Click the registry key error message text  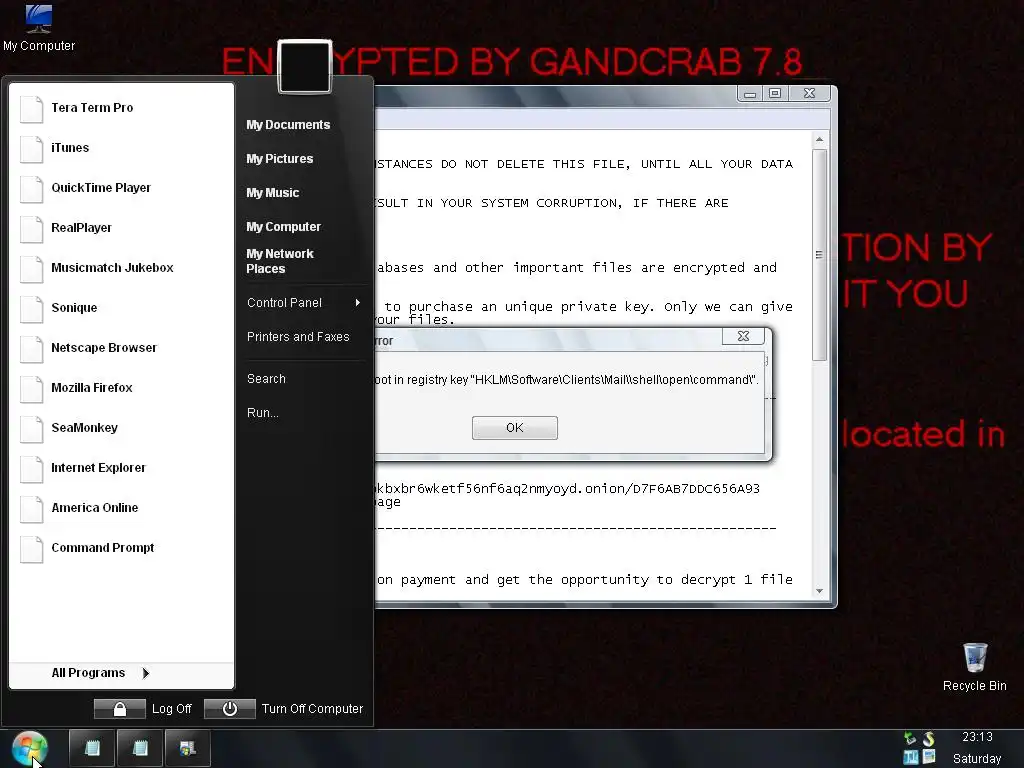pyautogui.click(x=567, y=379)
